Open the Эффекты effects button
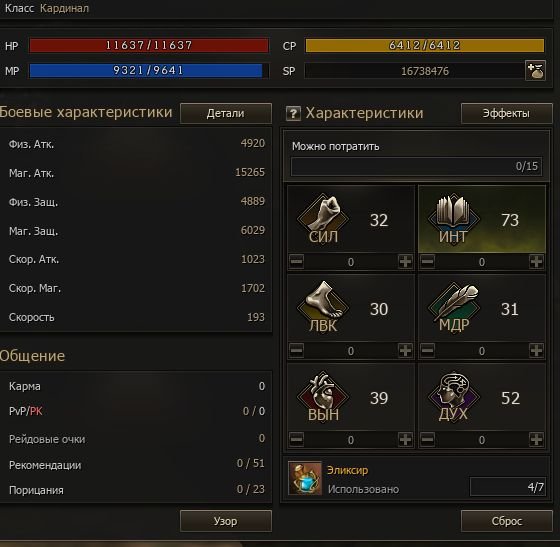Image resolution: width=560 pixels, height=547 pixels. [506, 113]
